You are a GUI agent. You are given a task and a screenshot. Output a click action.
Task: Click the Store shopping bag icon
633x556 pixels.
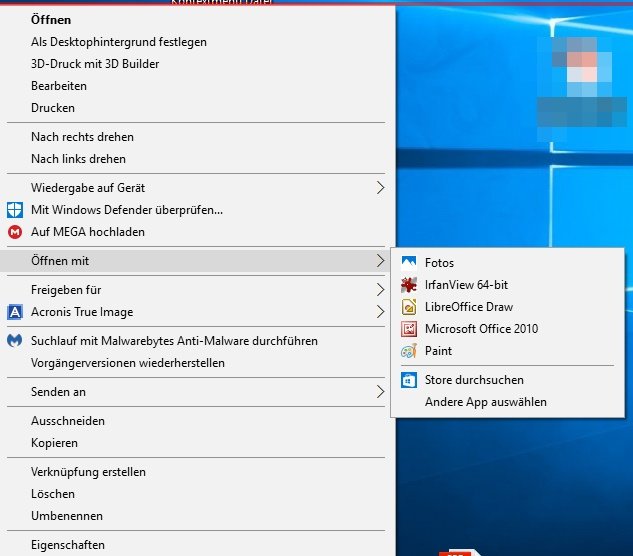tap(409, 380)
